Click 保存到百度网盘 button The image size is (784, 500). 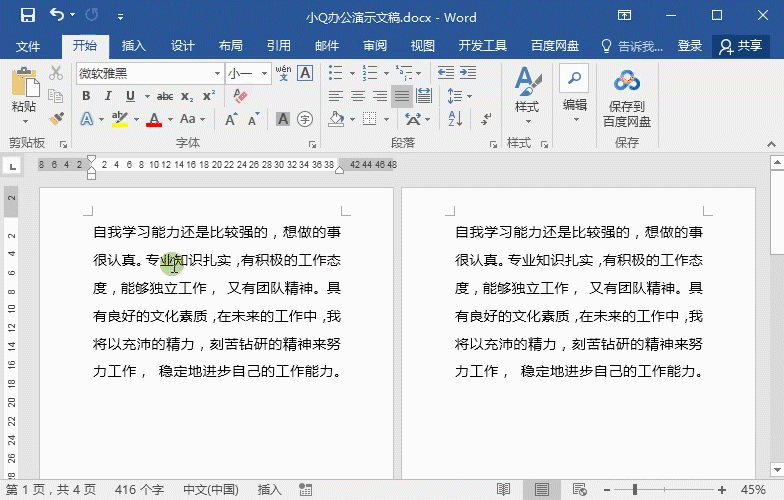click(627, 98)
